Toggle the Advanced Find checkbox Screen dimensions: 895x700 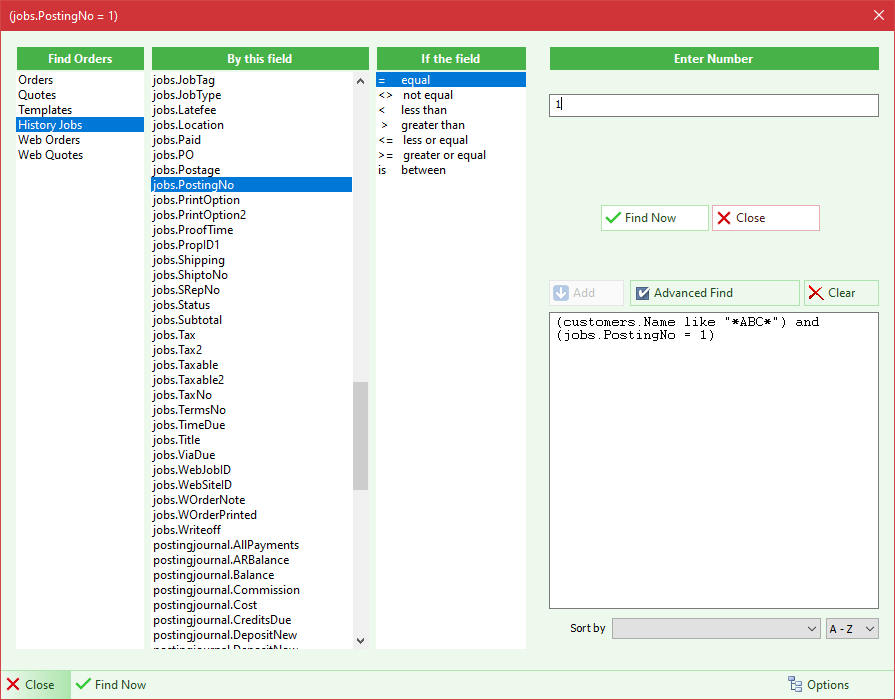tap(643, 293)
